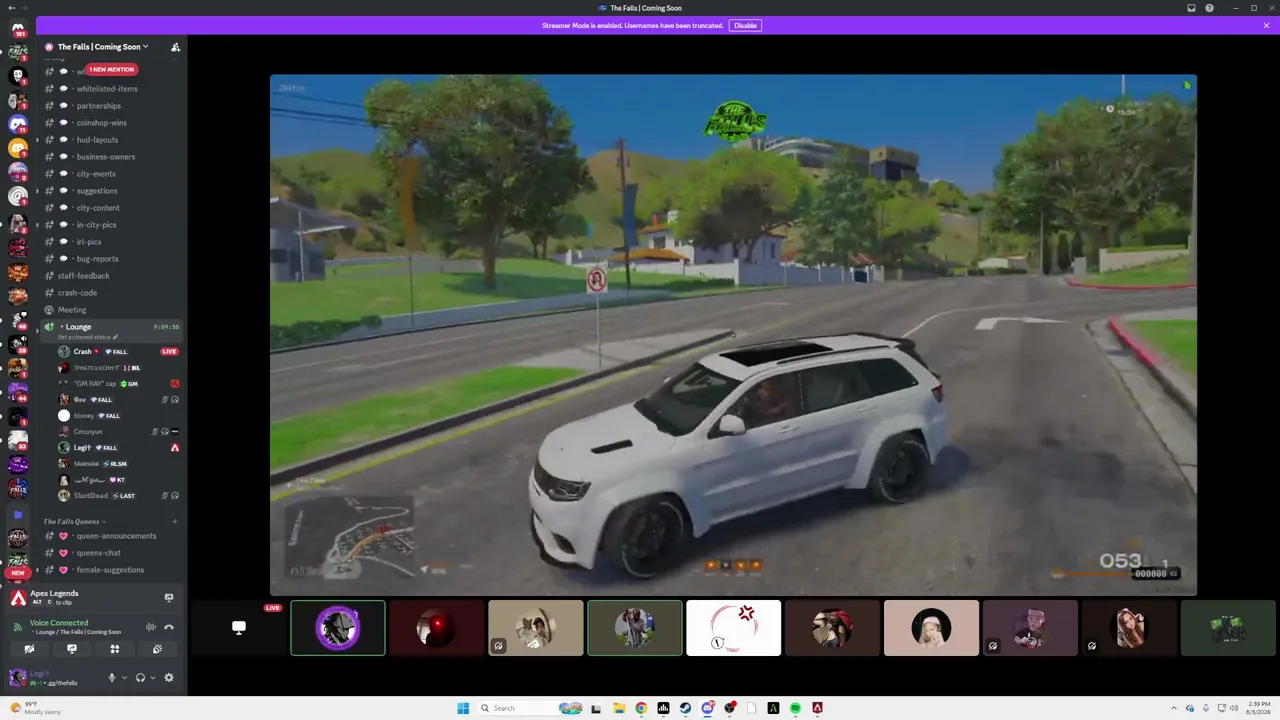Click the Discord taskbar icon
This screenshot has height=720, width=1280.
pyautogui.click(x=707, y=708)
